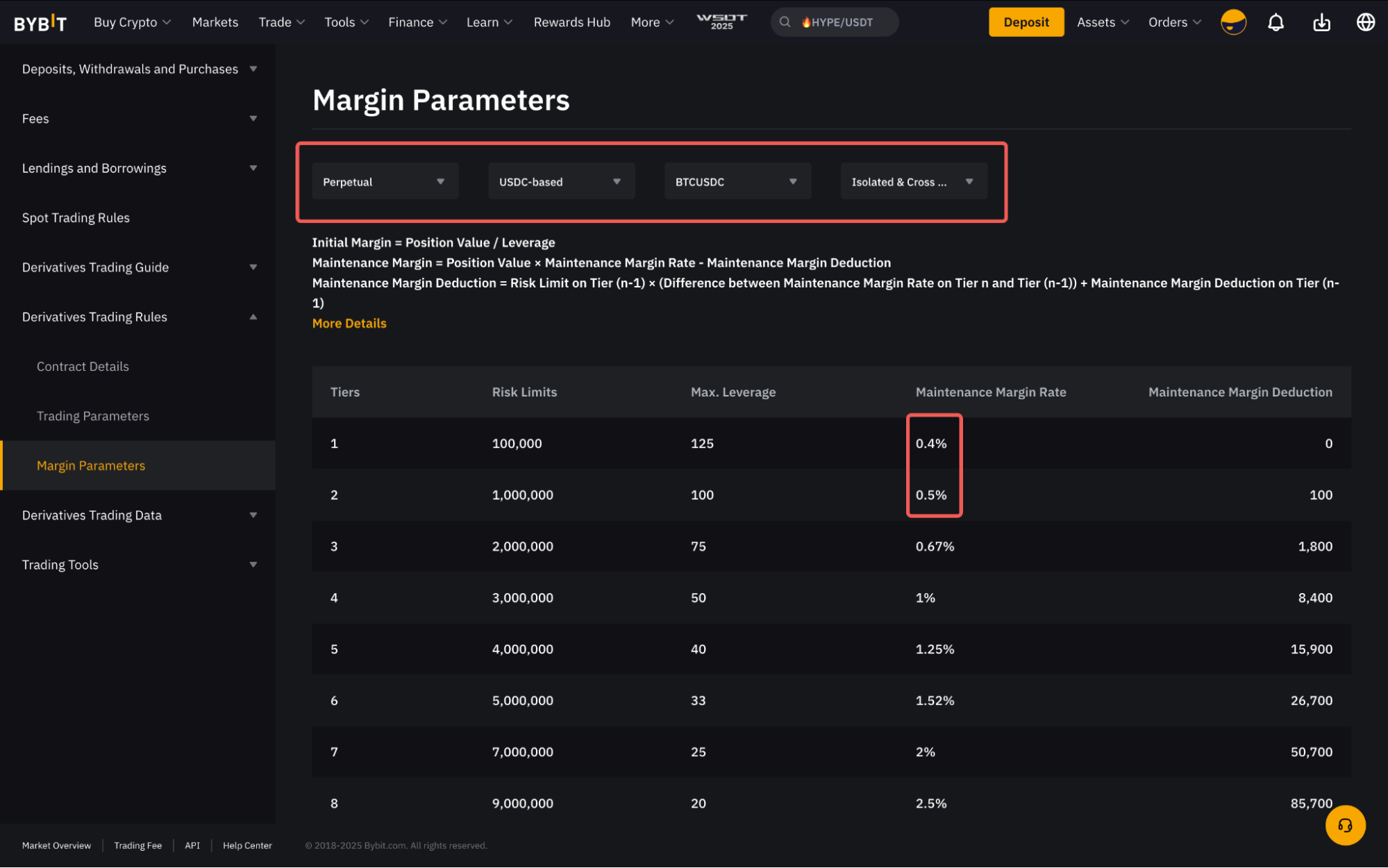Open the USDC-based dropdown
Viewport: 1388px width, 868px height.
click(x=560, y=182)
